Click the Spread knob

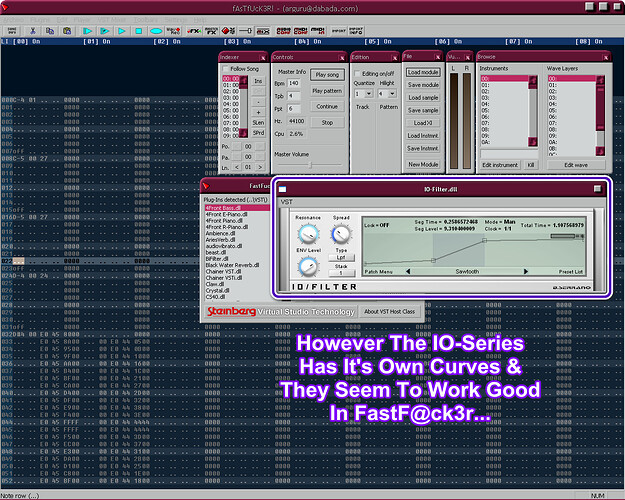341,234
